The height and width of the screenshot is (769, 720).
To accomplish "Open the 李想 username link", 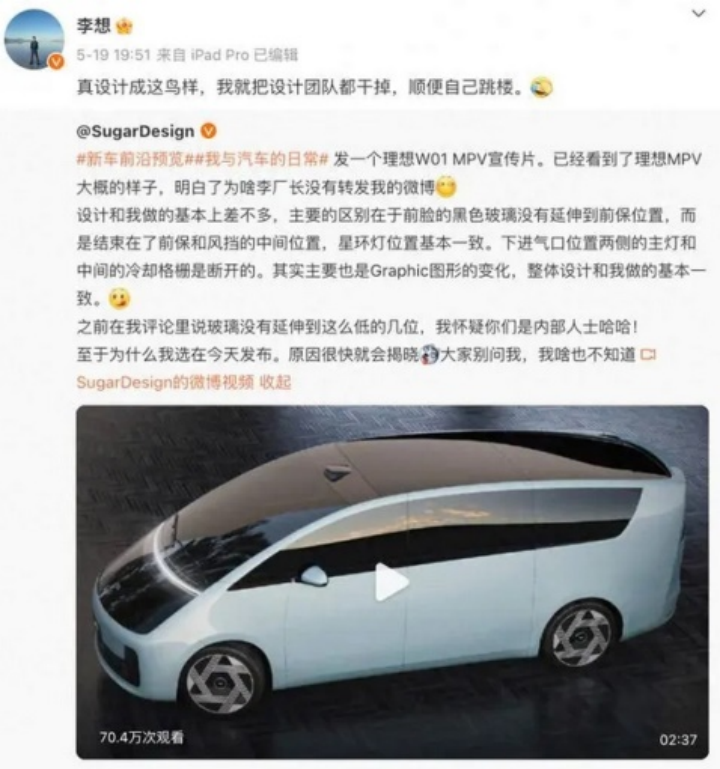I will tap(94, 26).
